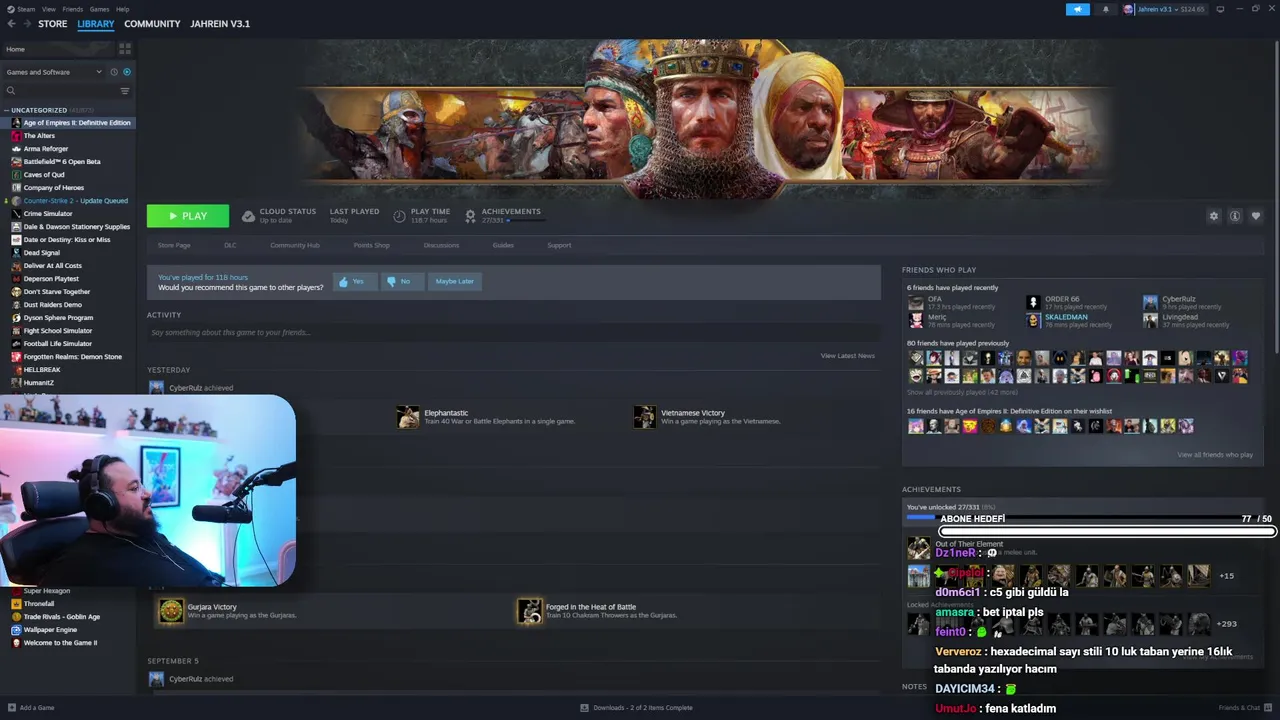Open the Games menu
This screenshot has width=1280, height=720.
pos(99,9)
